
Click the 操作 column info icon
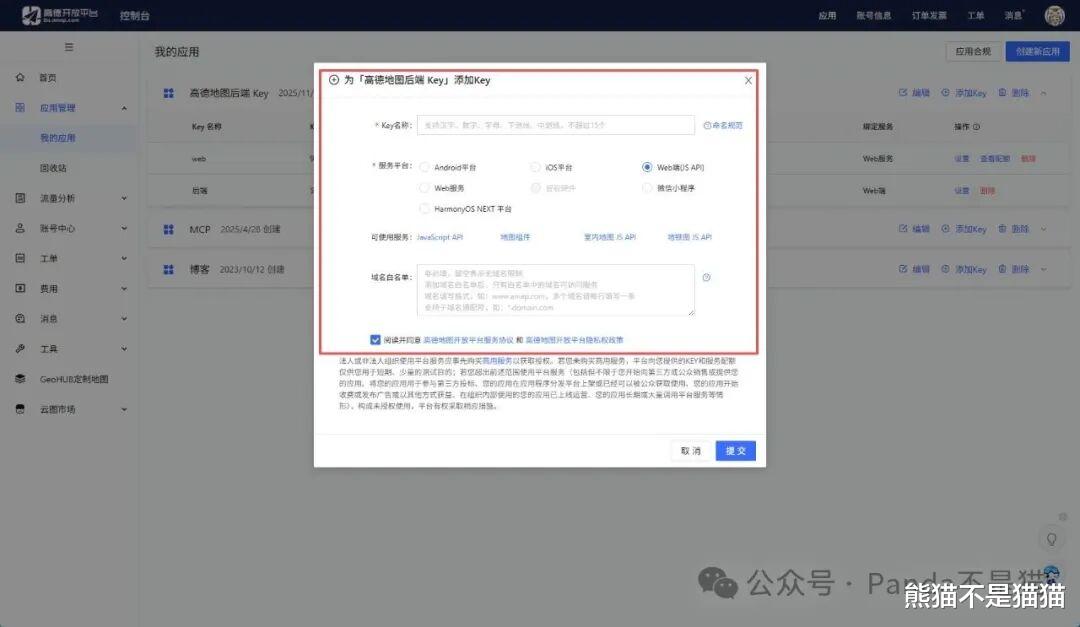[977, 127]
